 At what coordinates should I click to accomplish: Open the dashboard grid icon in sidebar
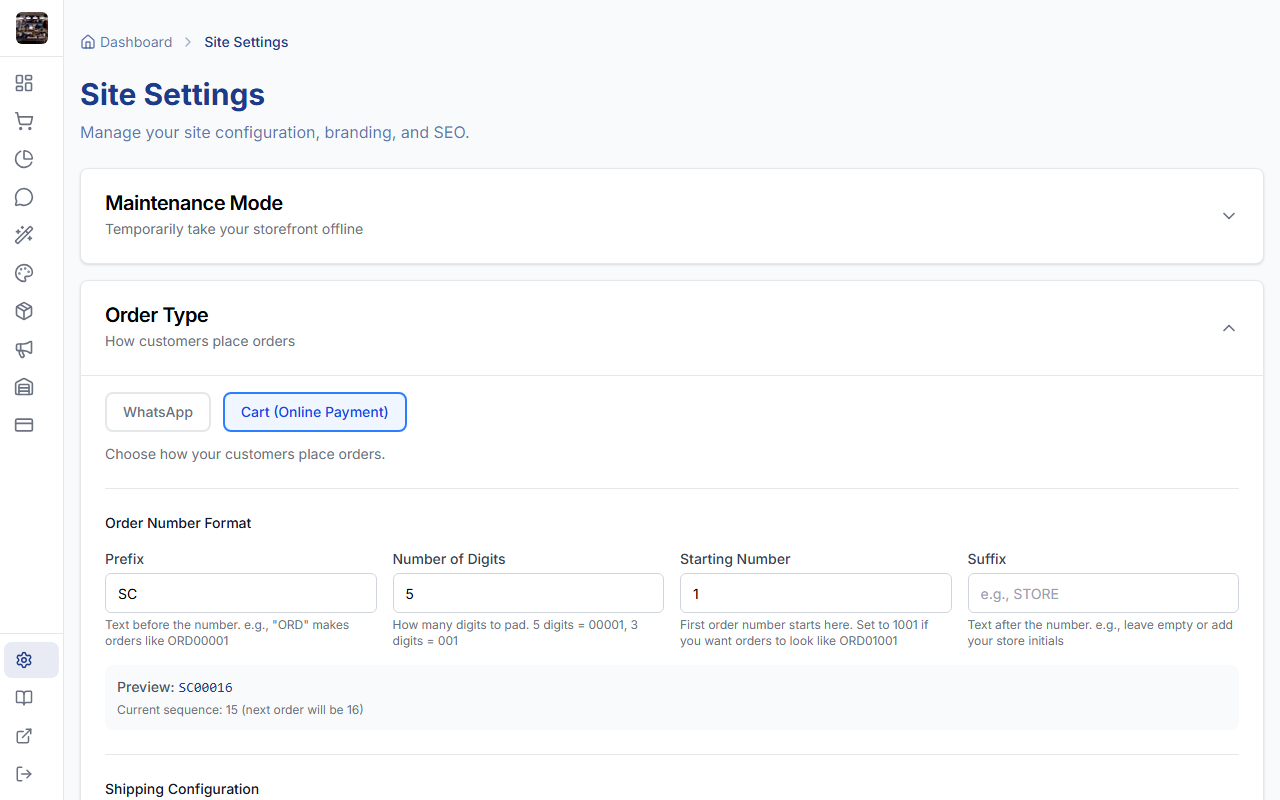[x=24, y=83]
